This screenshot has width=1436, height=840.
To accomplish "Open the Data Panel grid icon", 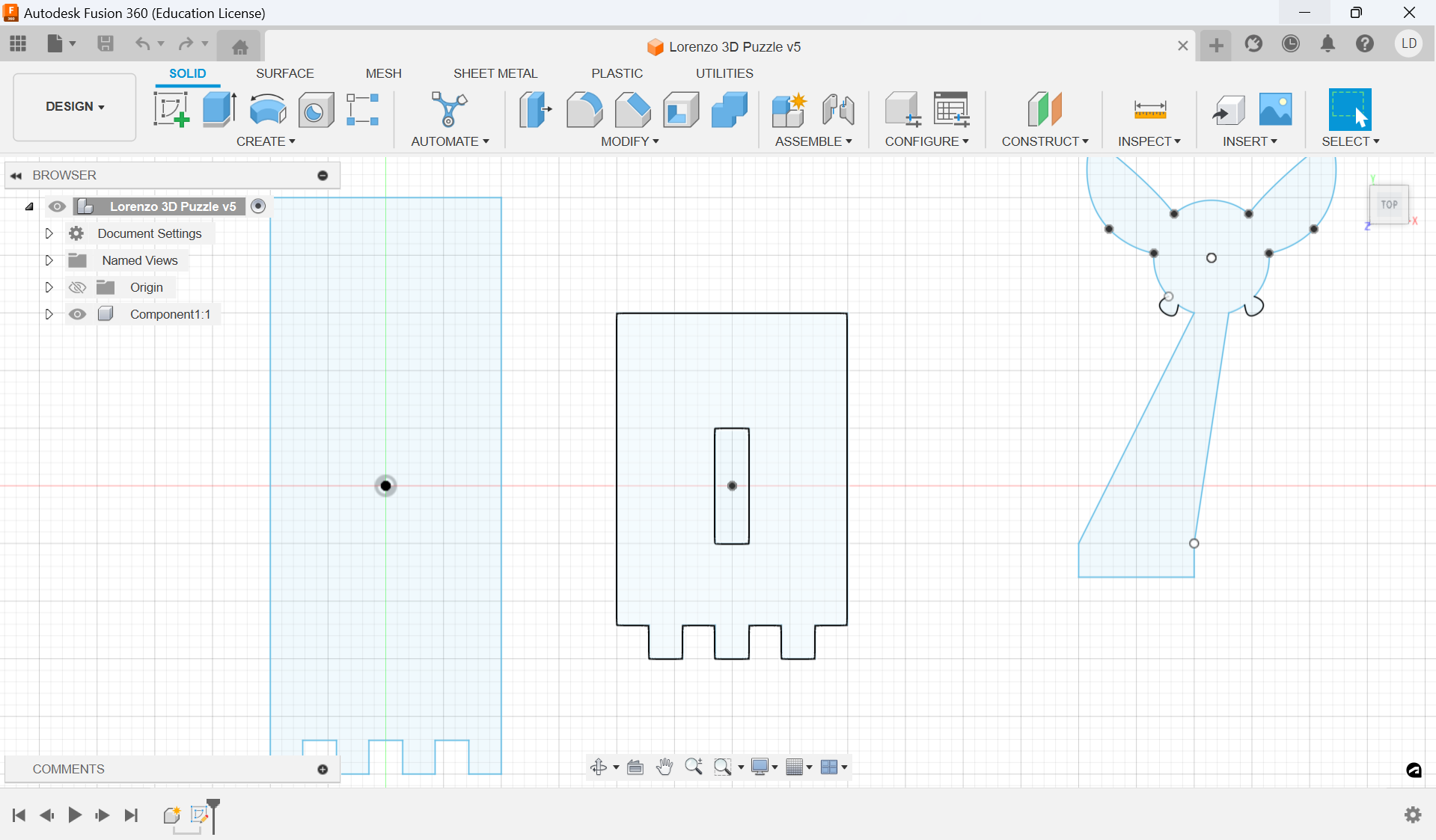I will [18, 43].
